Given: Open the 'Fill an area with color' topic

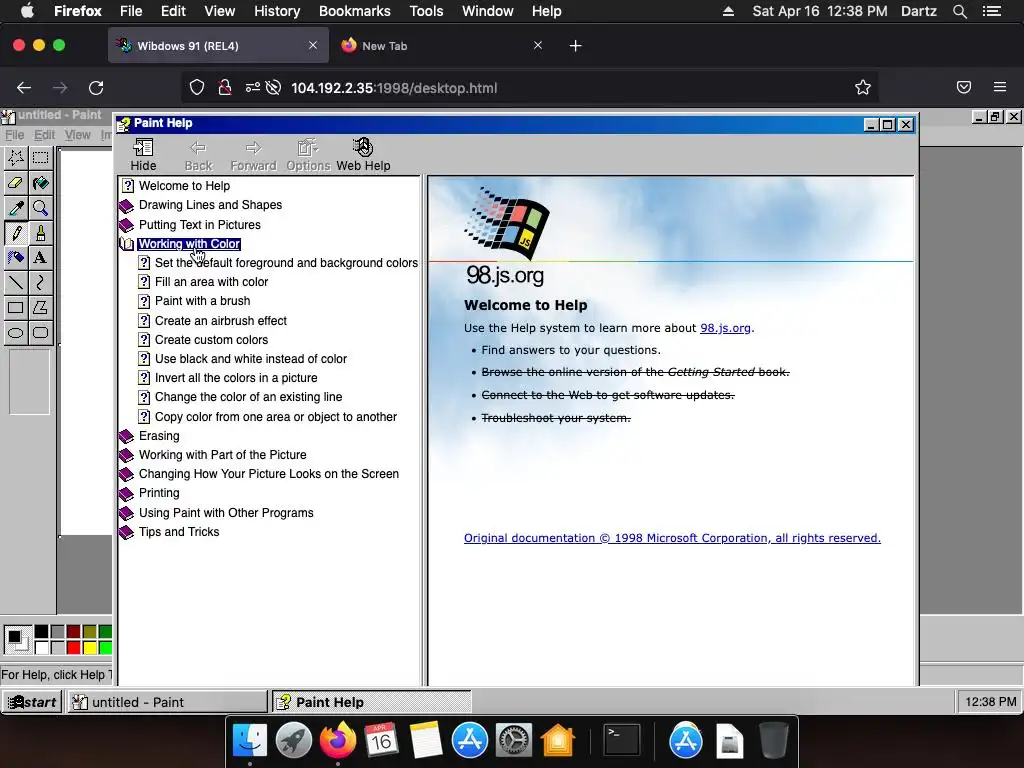Looking at the screenshot, I should point(211,281).
